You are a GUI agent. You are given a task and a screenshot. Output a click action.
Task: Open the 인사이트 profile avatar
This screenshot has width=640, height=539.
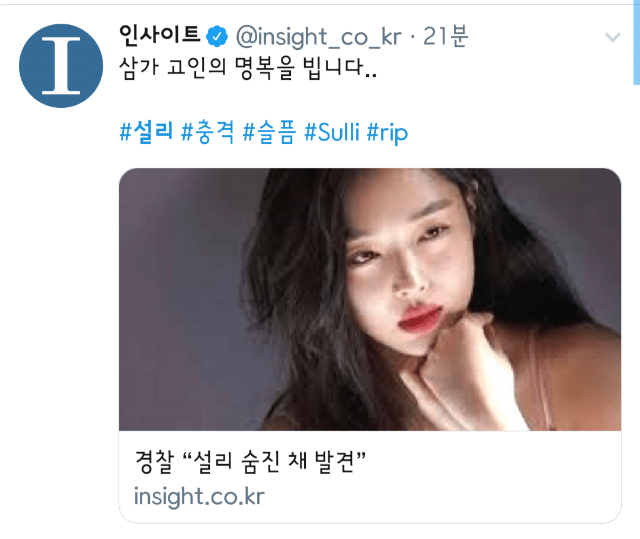(61, 66)
